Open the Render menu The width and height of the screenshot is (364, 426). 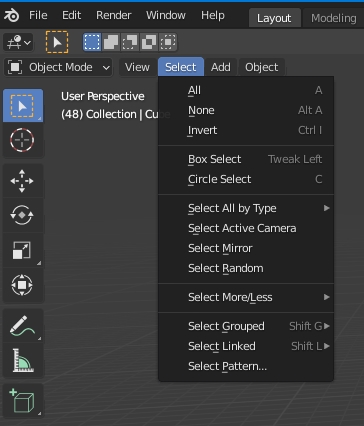point(114,15)
